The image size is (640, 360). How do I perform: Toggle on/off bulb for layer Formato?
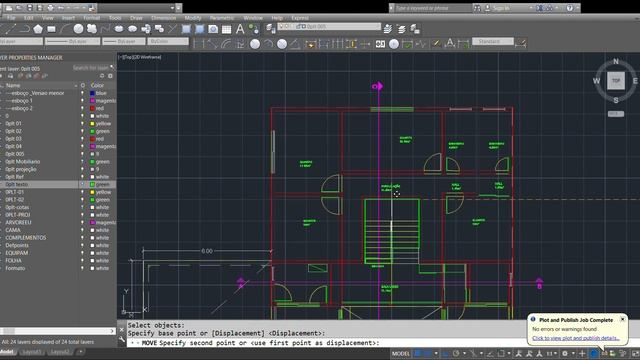[82, 268]
